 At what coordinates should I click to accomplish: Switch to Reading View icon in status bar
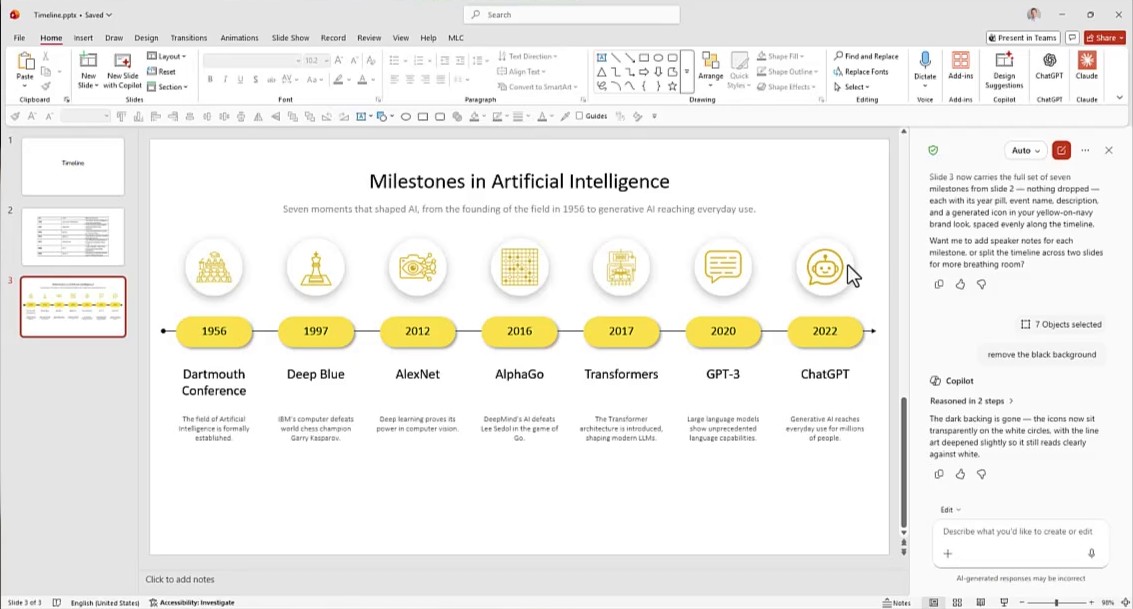click(x=981, y=602)
